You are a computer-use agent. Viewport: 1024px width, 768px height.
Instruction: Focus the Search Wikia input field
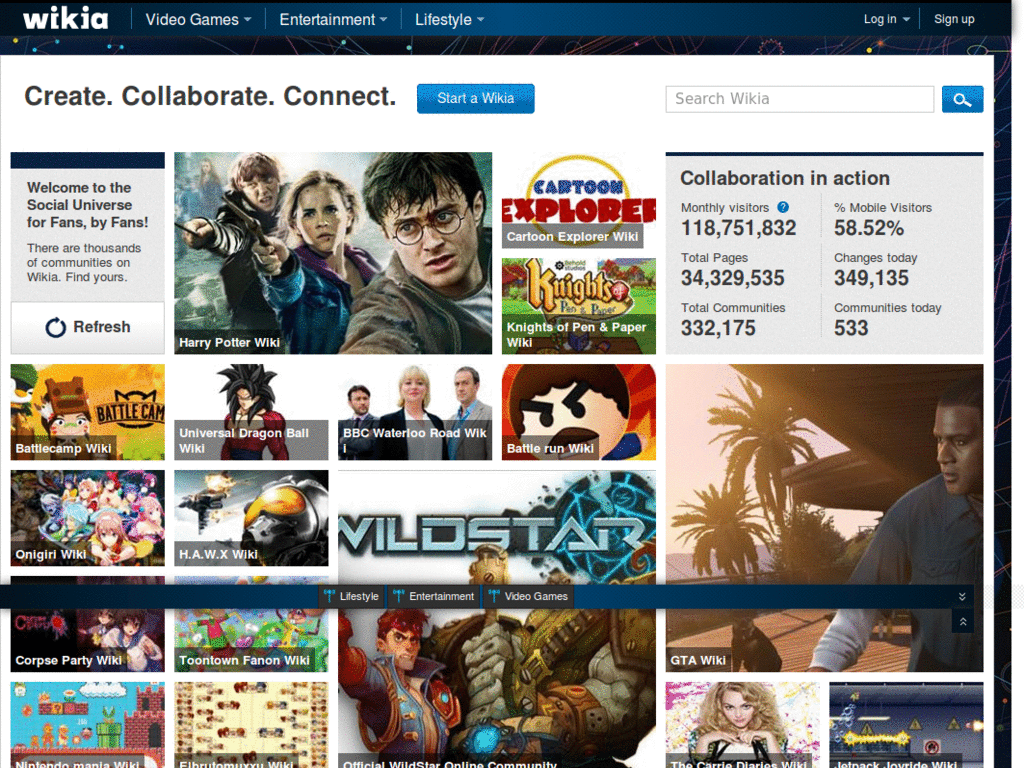pos(799,99)
